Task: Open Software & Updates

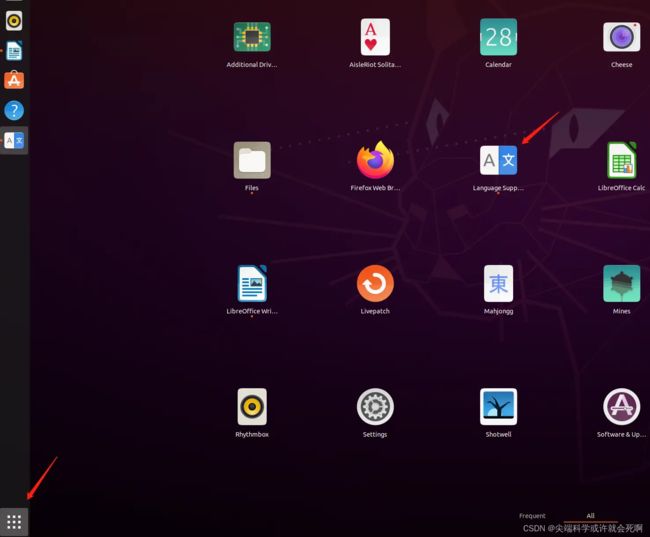Action: click(x=621, y=407)
